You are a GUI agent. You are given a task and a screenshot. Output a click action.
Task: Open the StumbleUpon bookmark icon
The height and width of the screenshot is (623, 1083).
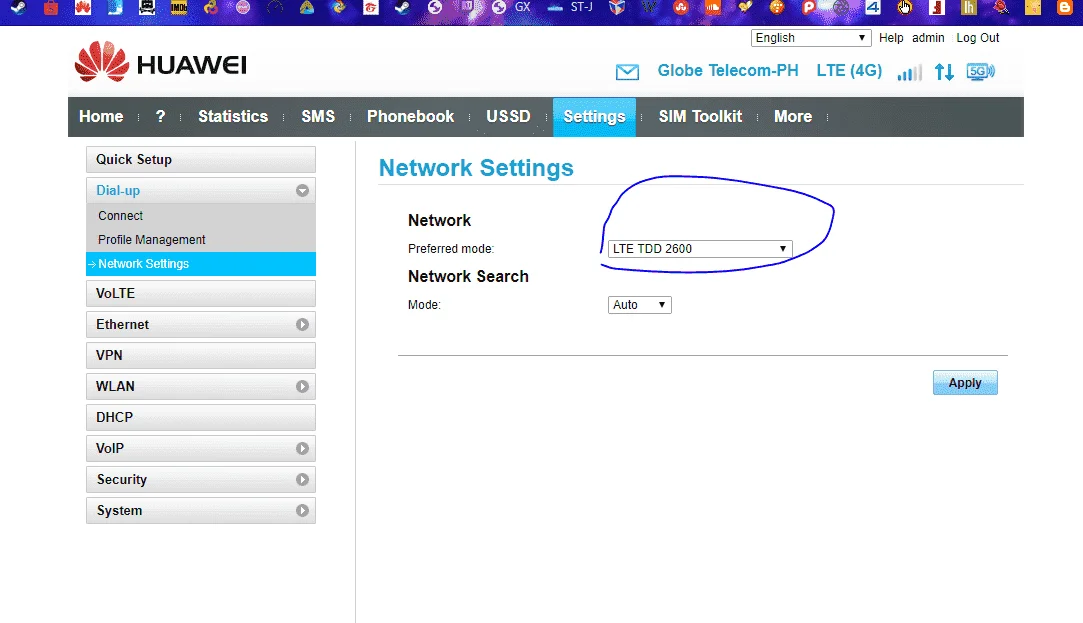(681, 8)
